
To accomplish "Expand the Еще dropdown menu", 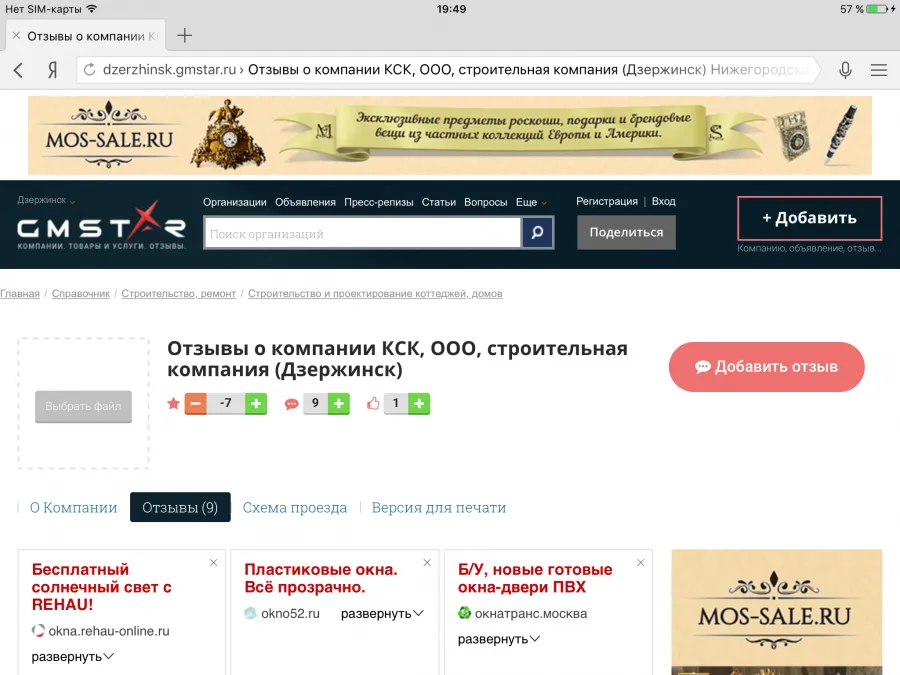I will (x=531, y=202).
